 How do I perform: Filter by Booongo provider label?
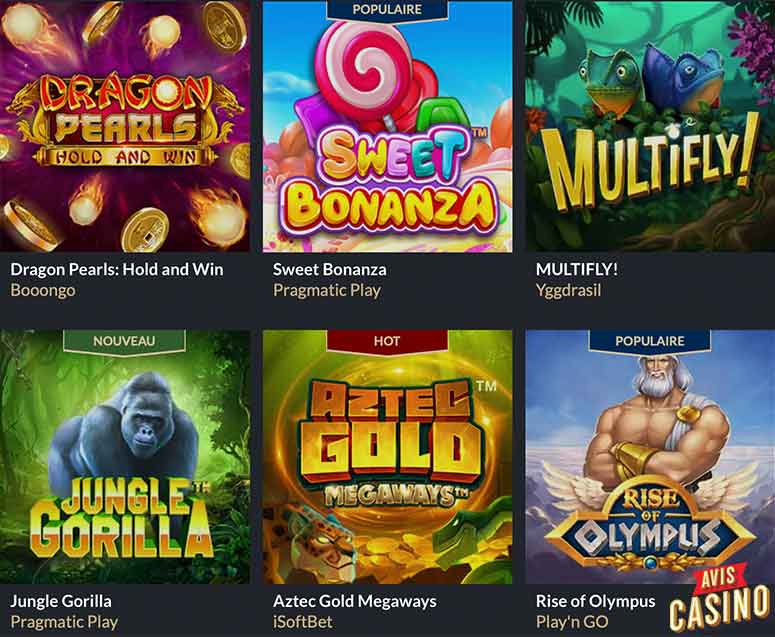click(x=43, y=290)
